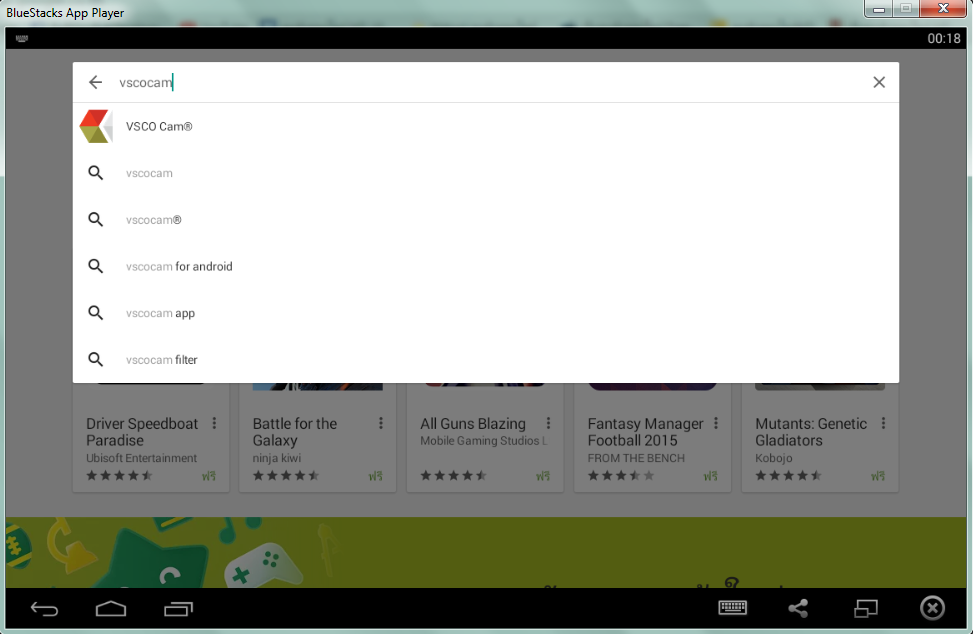
Task: Click the 00:18 clock in status bar
Action: point(944,38)
